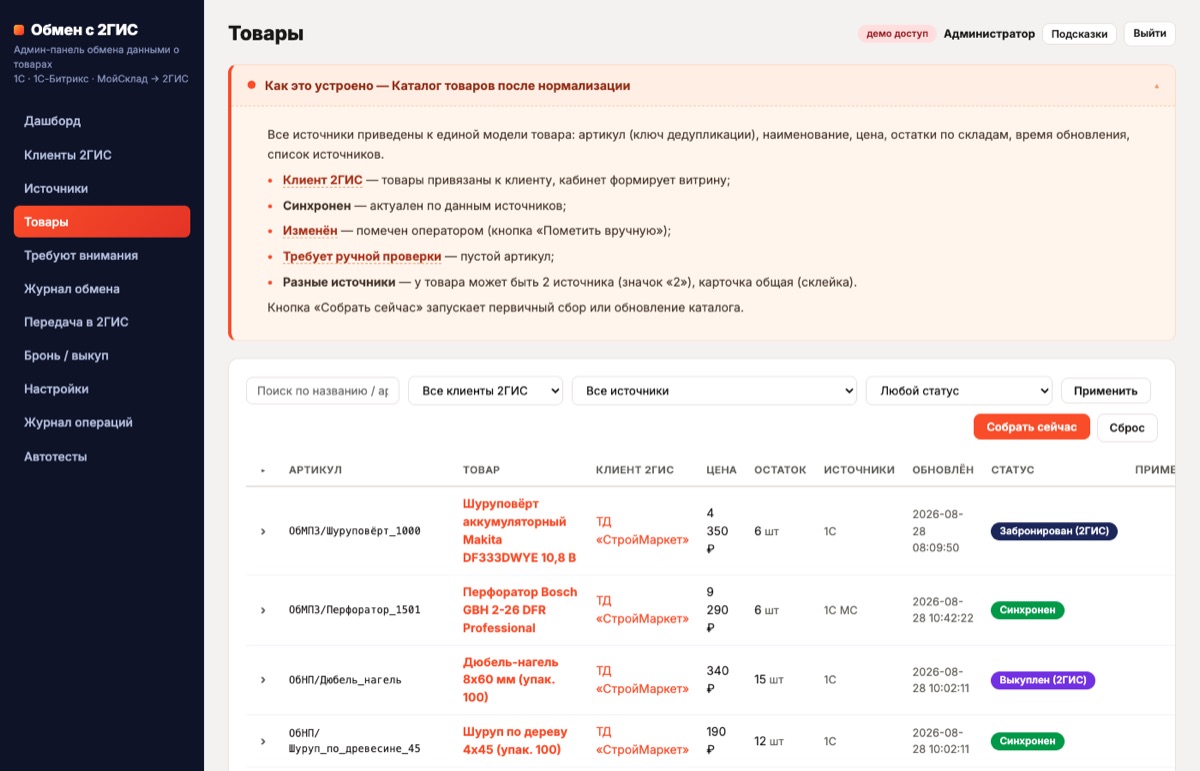Screen dimensions: 1200x771
Task: Go to Передача в 2ГИС
Action: click(102, 322)
